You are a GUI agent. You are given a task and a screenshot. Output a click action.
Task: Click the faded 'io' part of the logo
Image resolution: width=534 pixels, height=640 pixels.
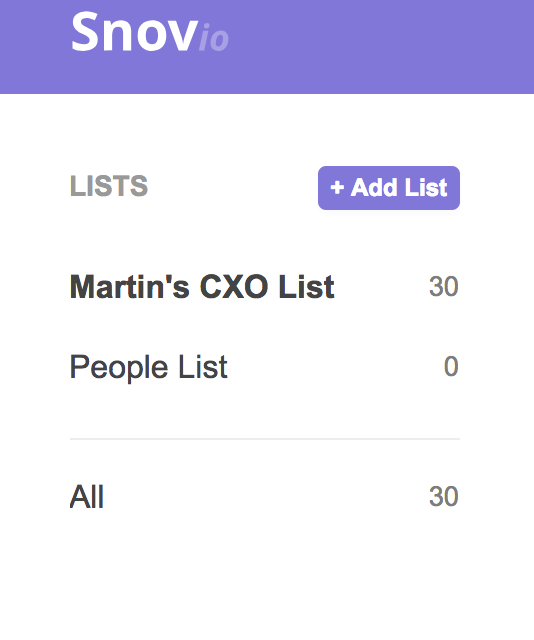(x=214, y=38)
